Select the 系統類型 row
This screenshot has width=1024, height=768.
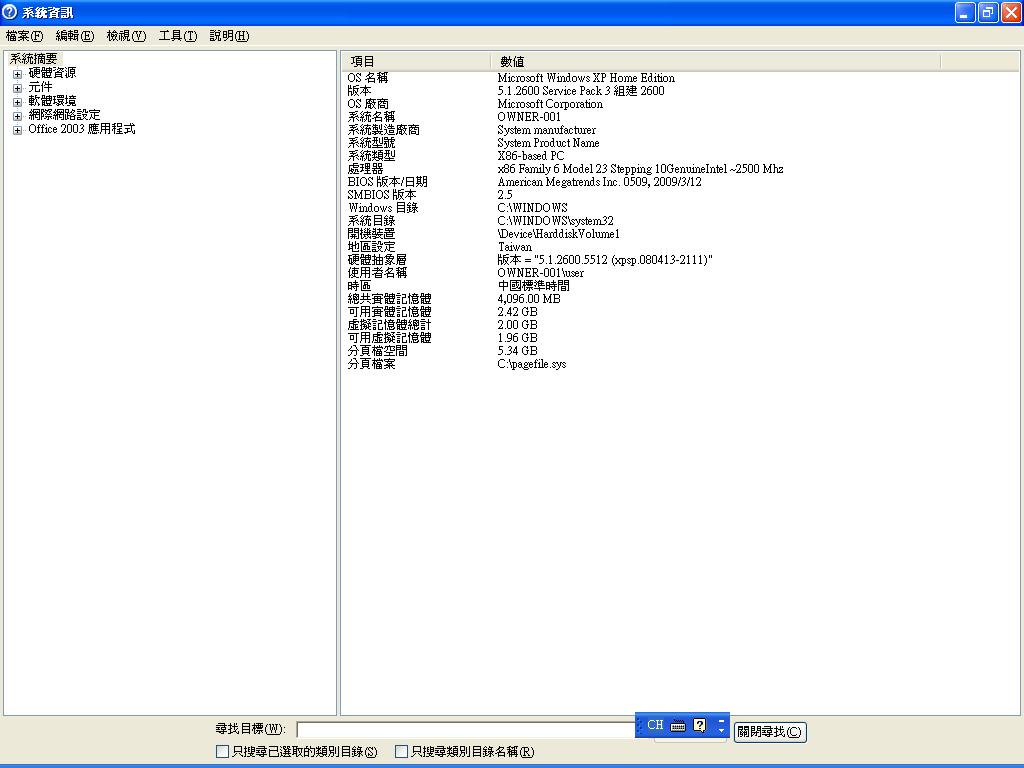point(679,156)
